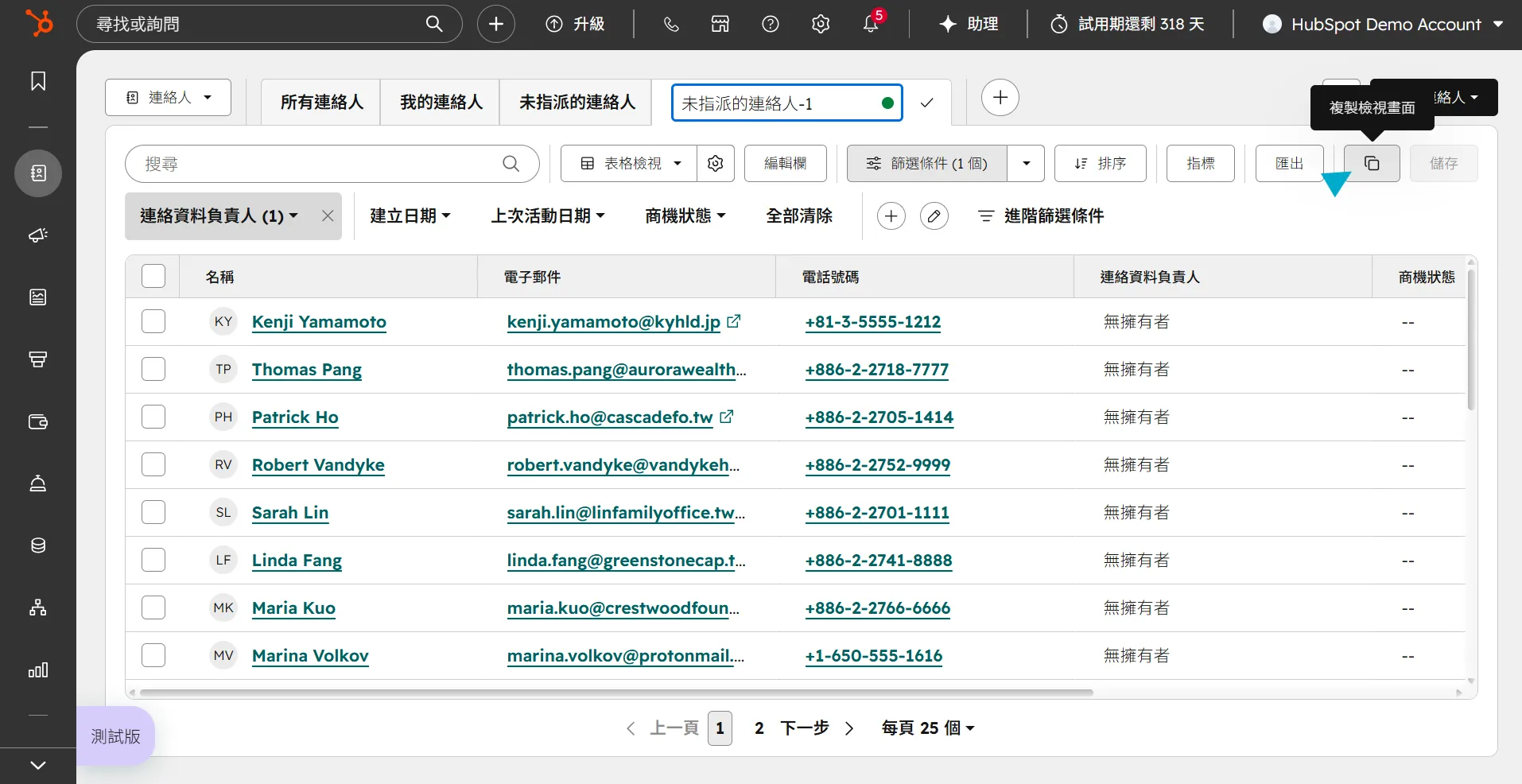The height and width of the screenshot is (784, 1522).
Task: Open the marketplace store icon
Action: coord(720,24)
